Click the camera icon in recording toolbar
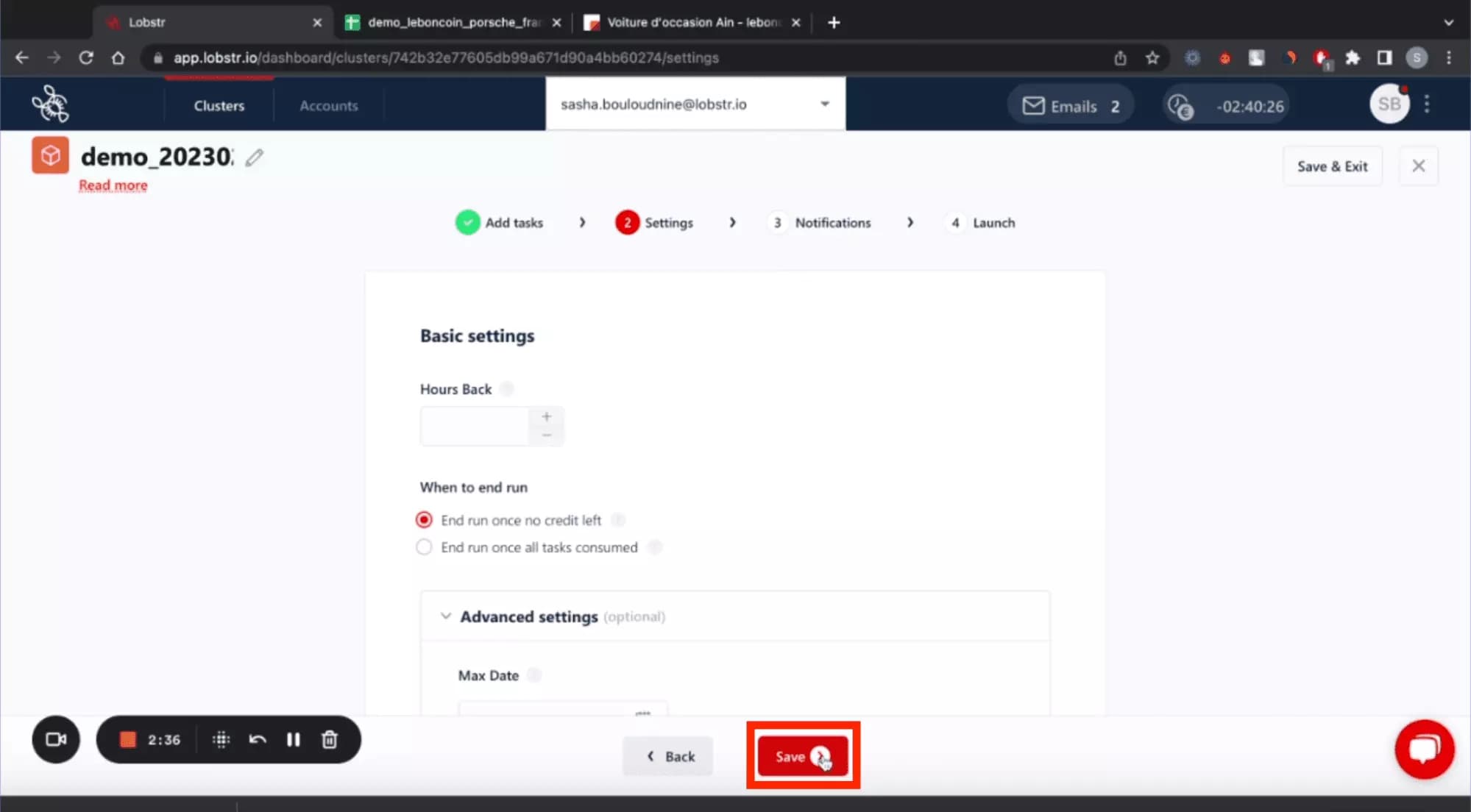Image resolution: width=1471 pixels, height=812 pixels. [55, 739]
